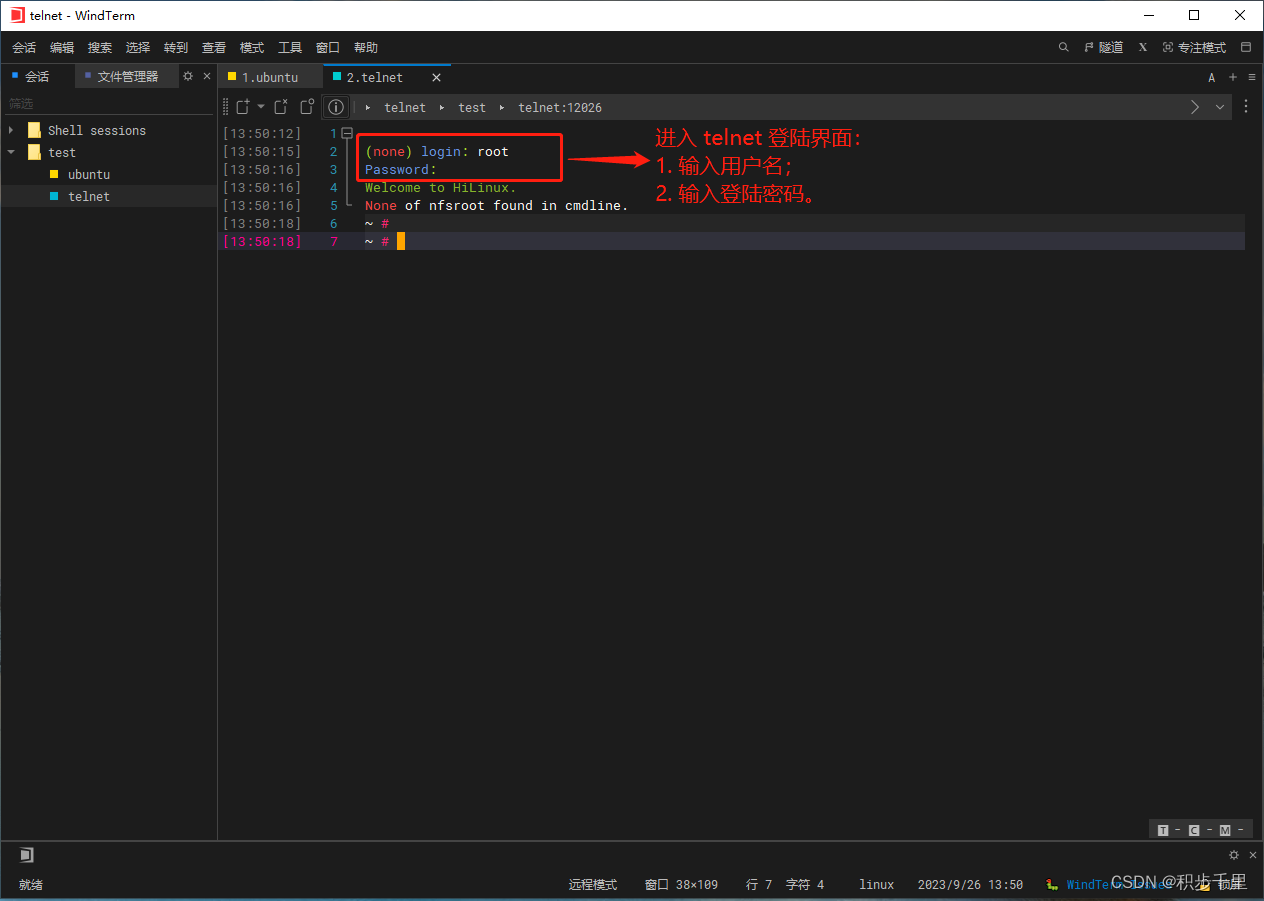Viewport: 1264px width, 901px height.
Task: Open the 转到 menu
Action: 176,47
